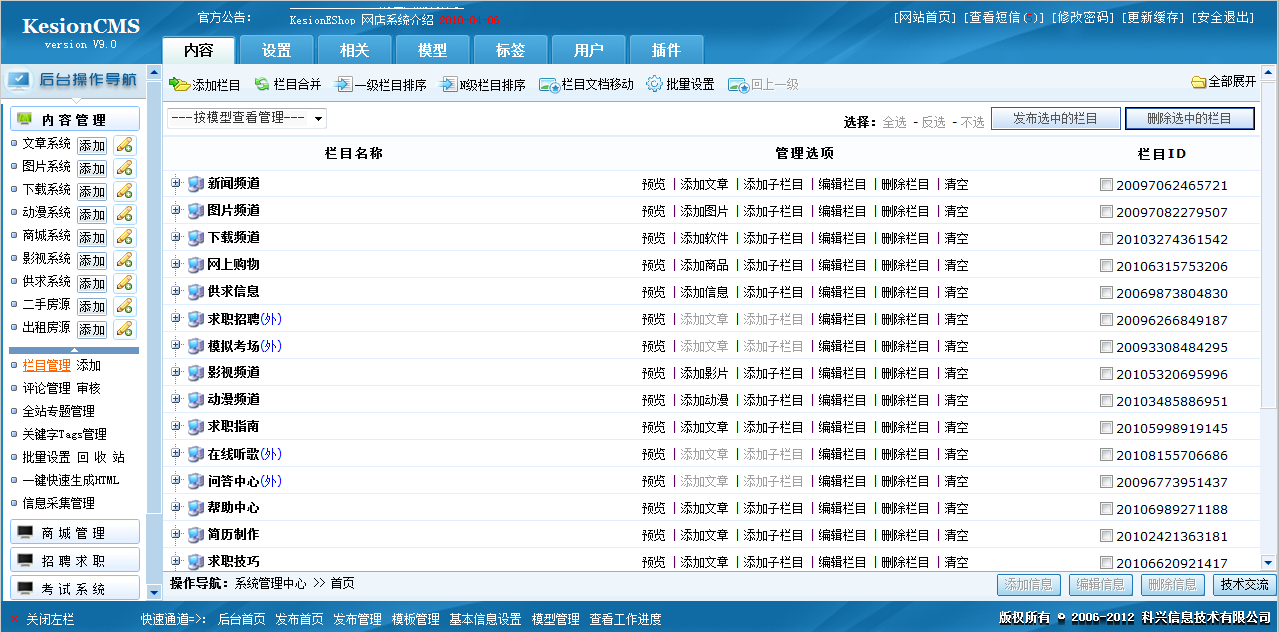
Task: Check the box for ID 20105320695996
Action: pos(1106,374)
